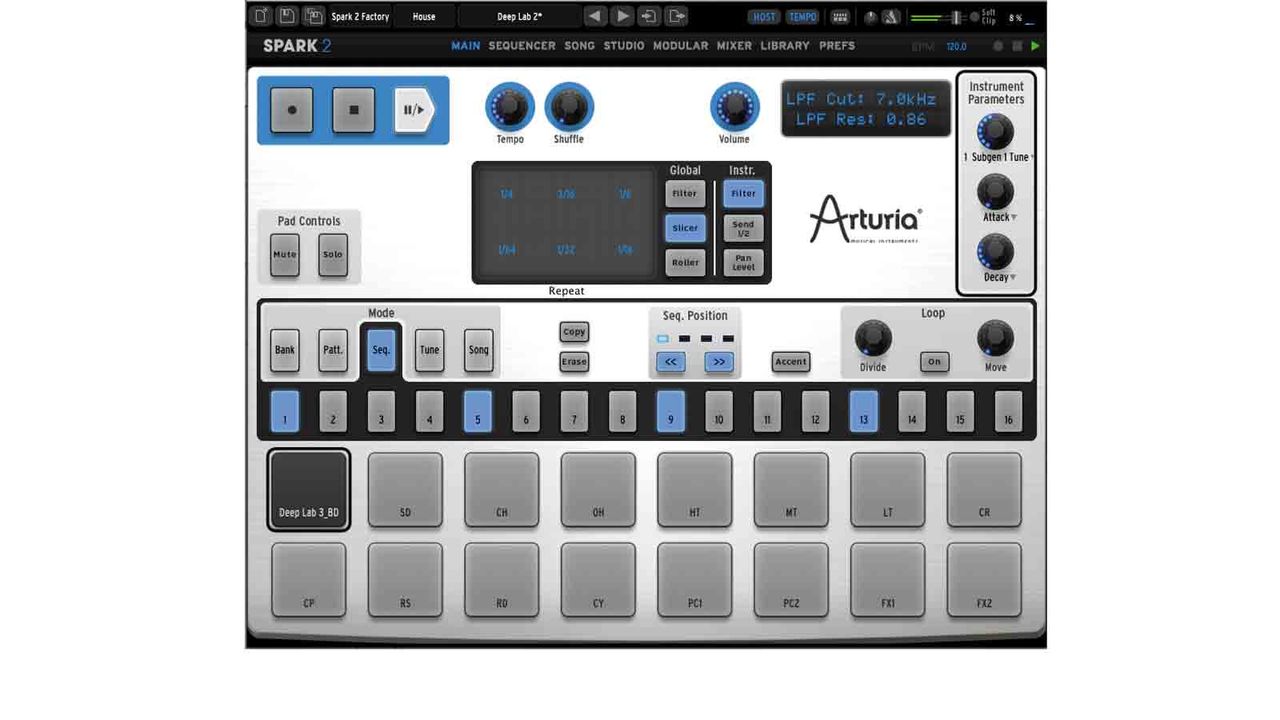This screenshot has height=720, width=1280.
Task: Toggle TEMPO sync button
Action: pyautogui.click(x=802, y=17)
